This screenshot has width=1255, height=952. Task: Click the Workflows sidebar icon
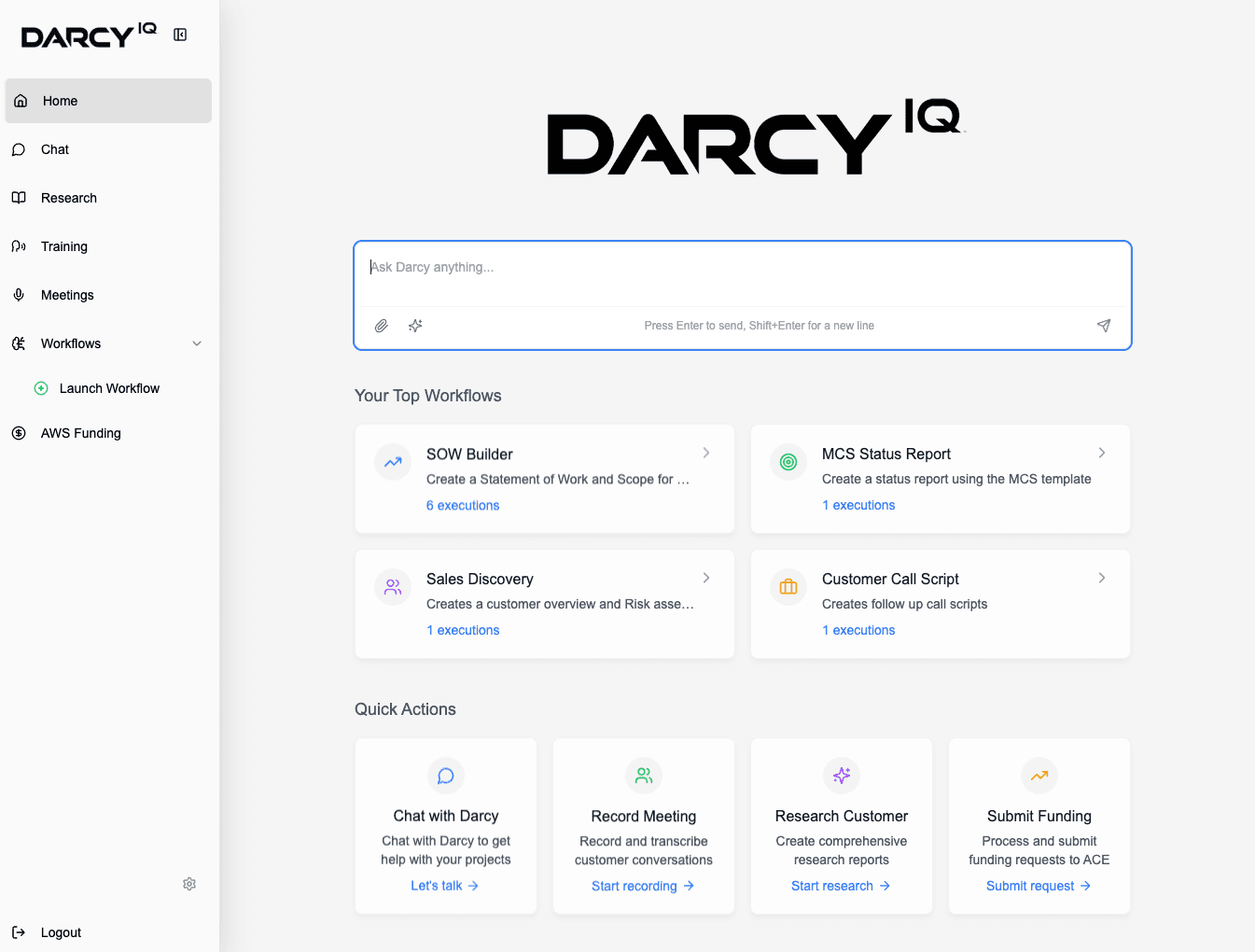(x=19, y=343)
